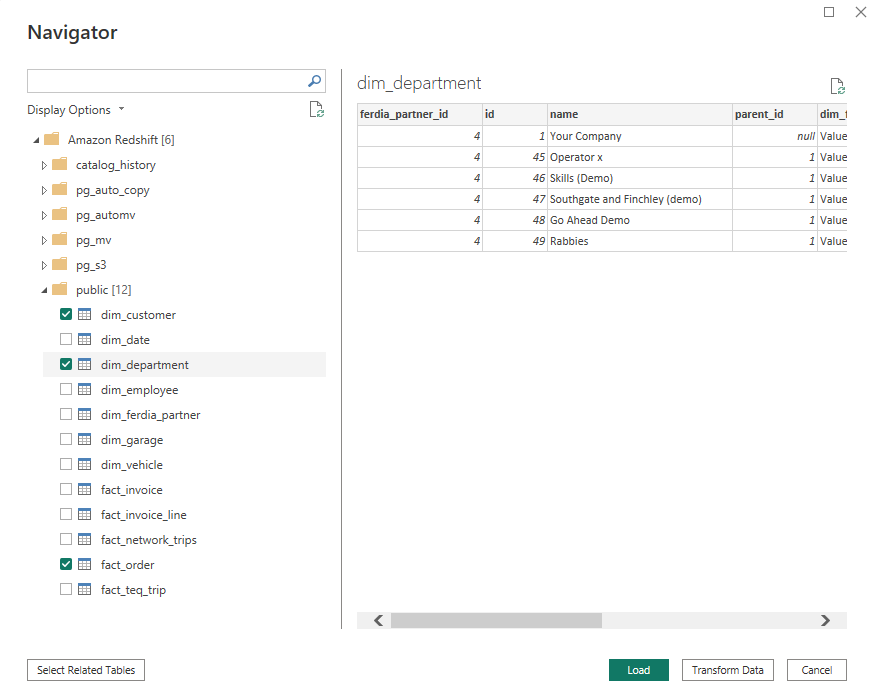Click the parent_id column header
The height and width of the screenshot is (696, 873).
tap(774, 114)
